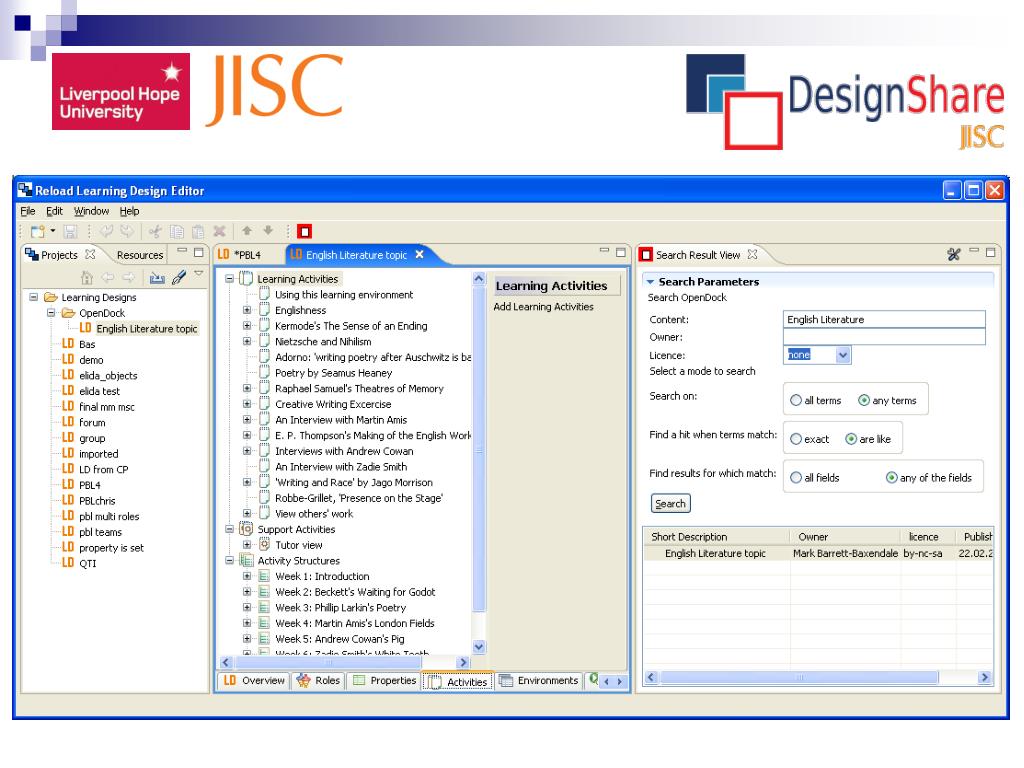
Task: Expand the Englishness activity node
Action: 247,310
